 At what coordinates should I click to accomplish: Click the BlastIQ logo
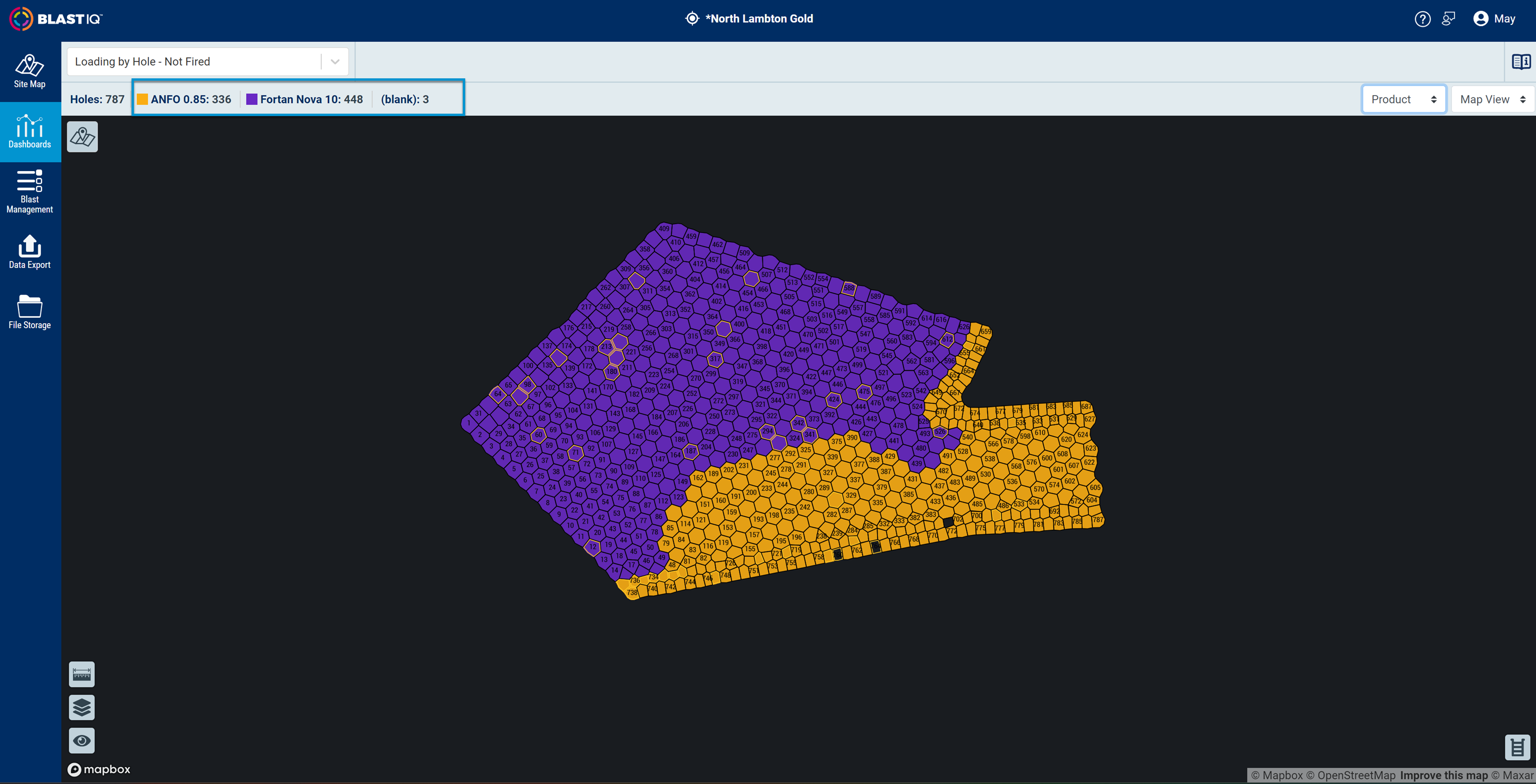(x=56, y=19)
